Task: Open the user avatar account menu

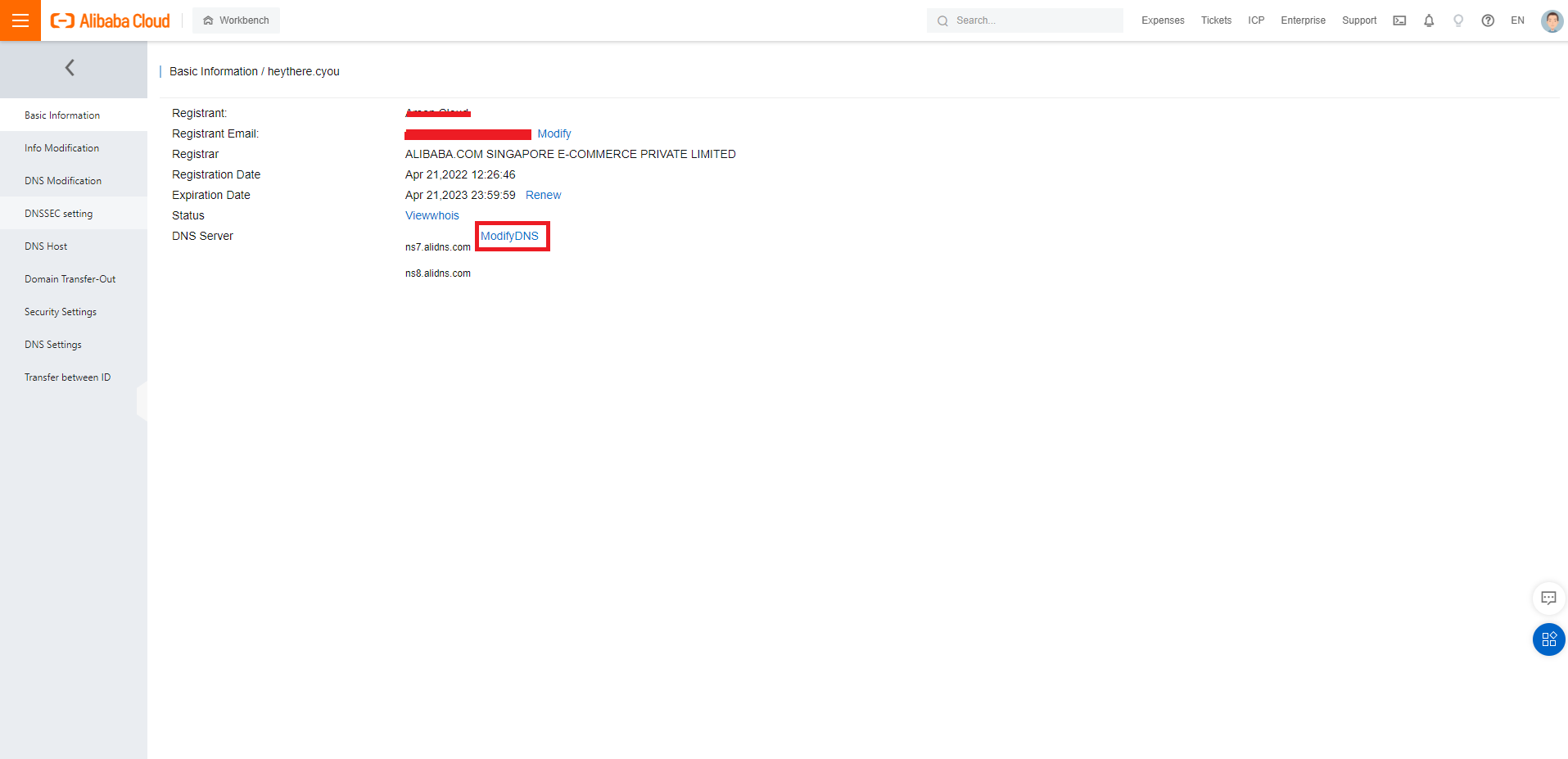Action: (x=1552, y=20)
